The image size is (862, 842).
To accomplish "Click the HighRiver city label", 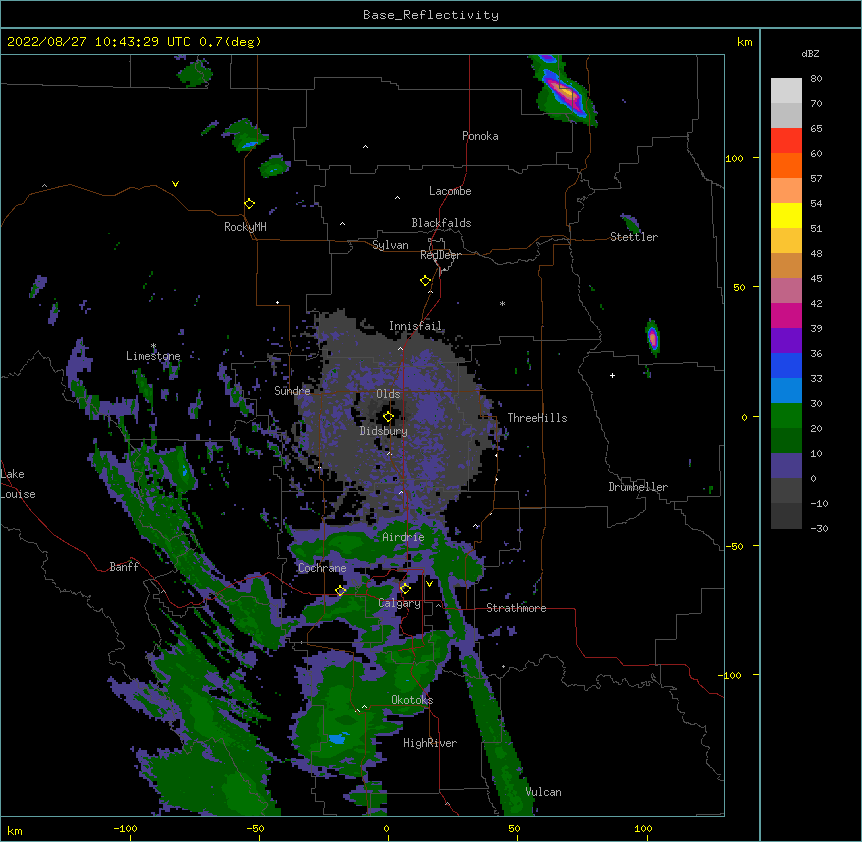I will pos(429,743).
